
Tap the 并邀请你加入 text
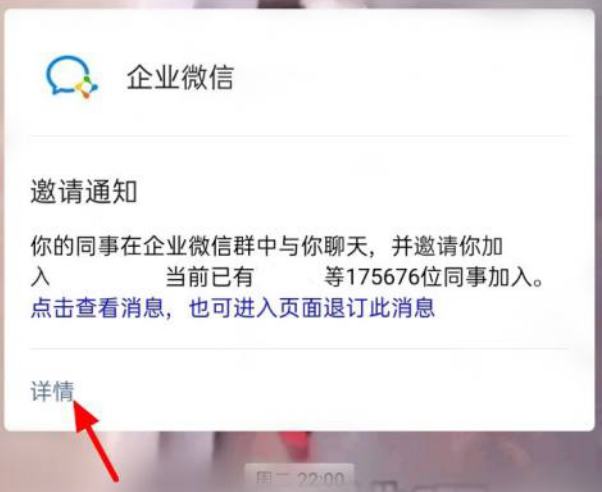tap(447, 246)
